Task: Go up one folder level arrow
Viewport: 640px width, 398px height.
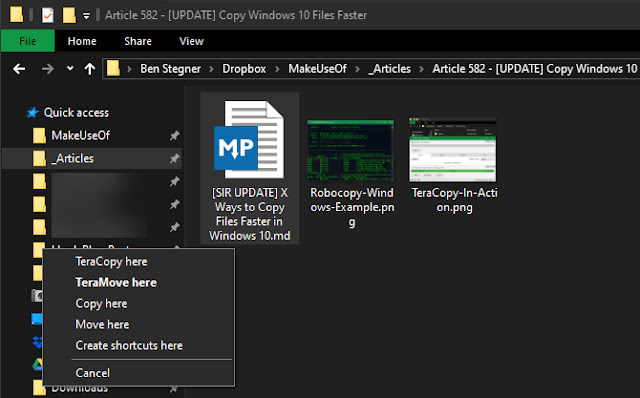Action: (x=90, y=69)
